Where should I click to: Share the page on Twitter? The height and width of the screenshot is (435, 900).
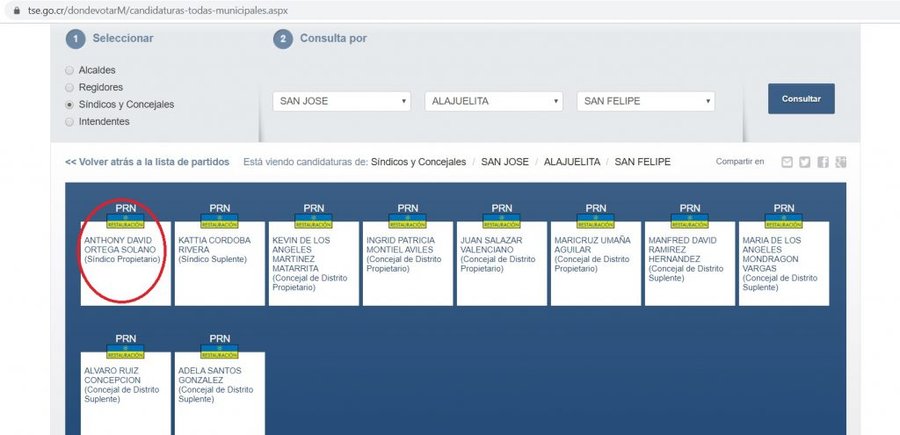805,162
